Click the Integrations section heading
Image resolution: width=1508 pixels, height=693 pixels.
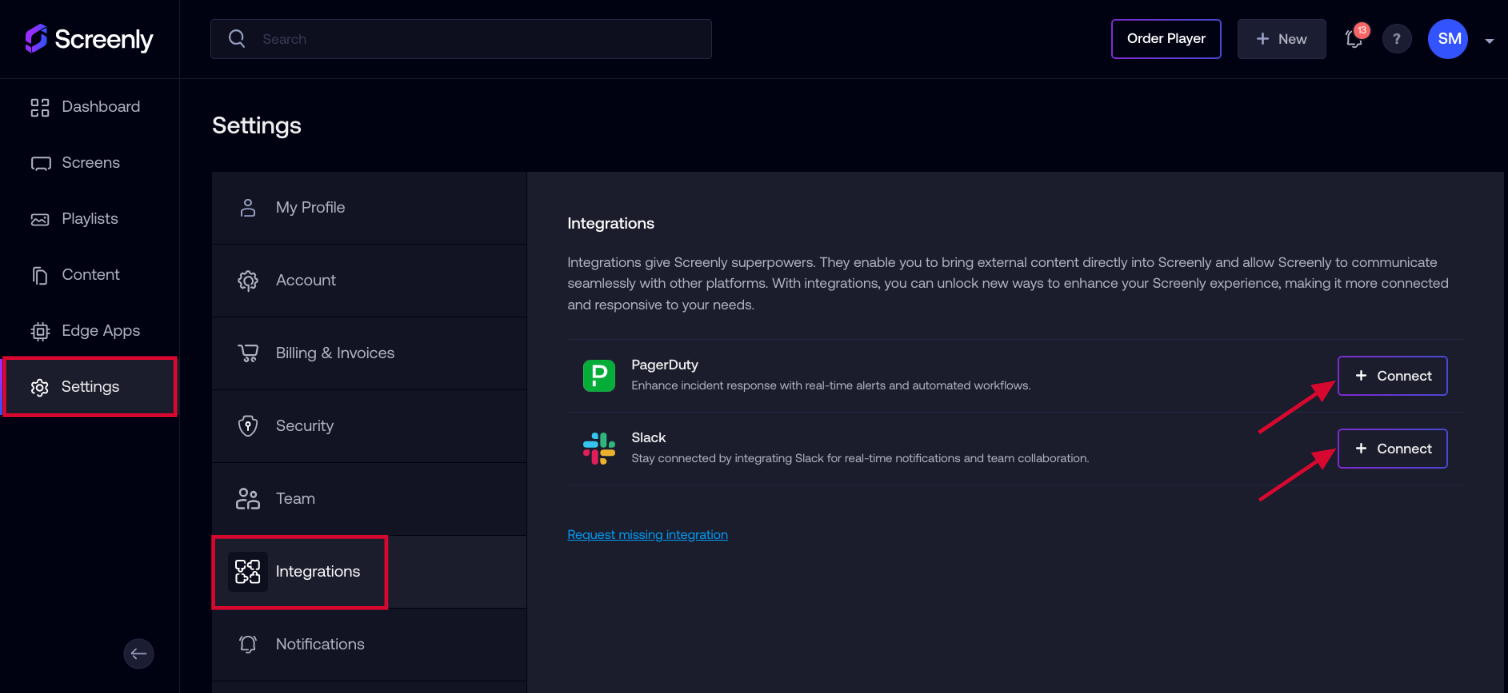point(611,223)
